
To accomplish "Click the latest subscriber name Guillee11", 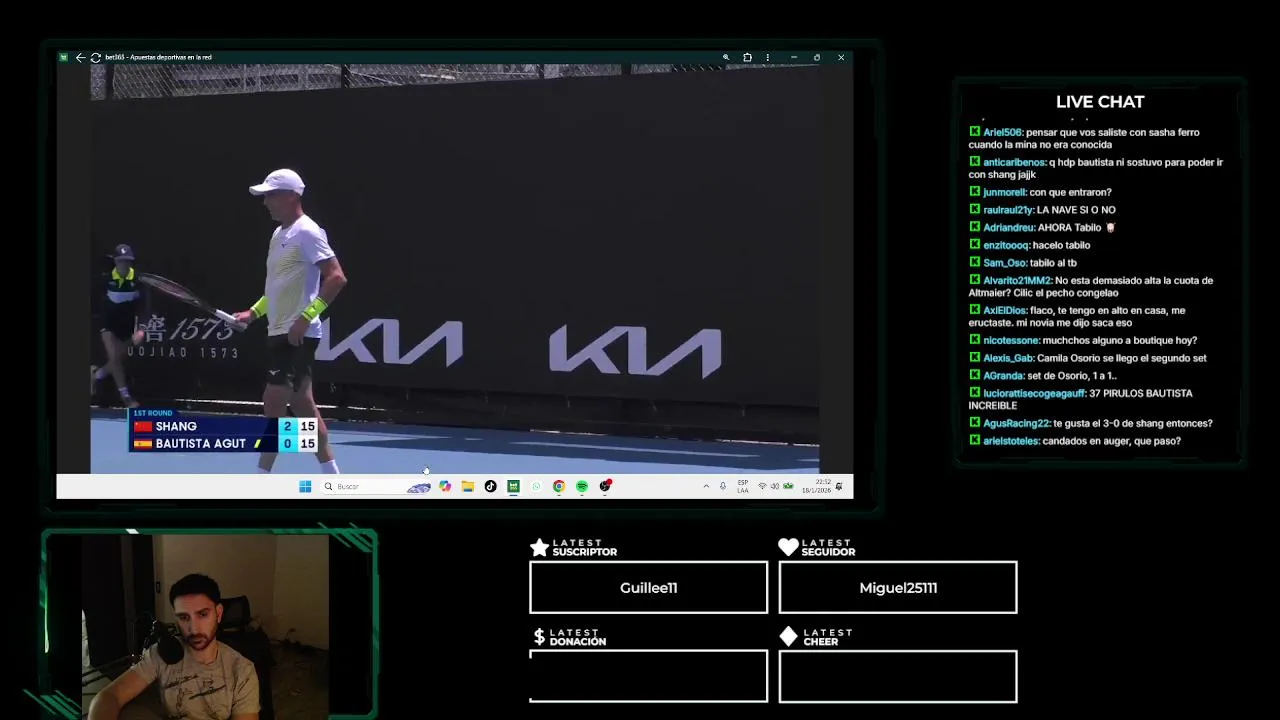I will pyautogui.click(x=648, y=588).
